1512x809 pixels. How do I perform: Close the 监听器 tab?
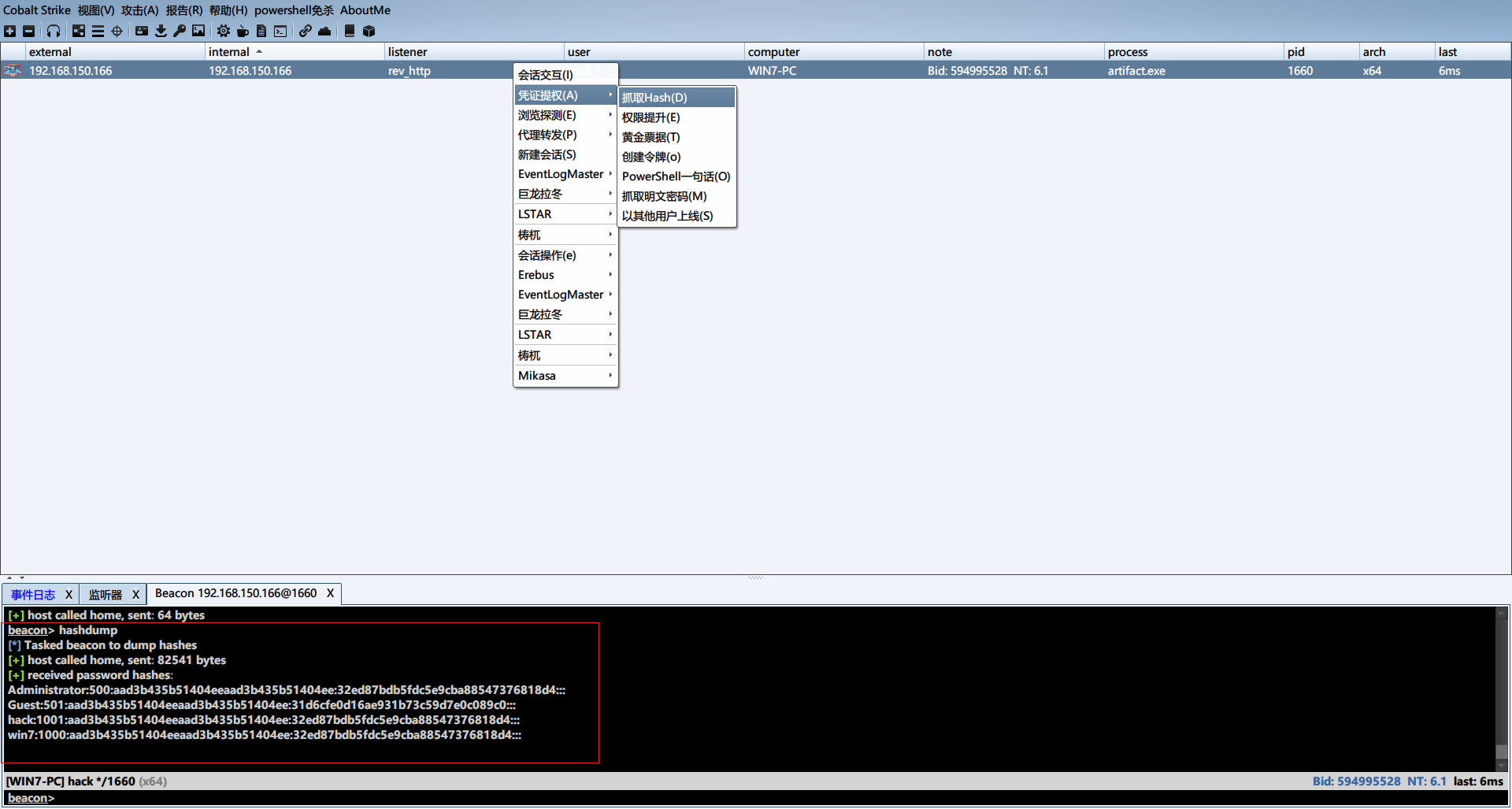135,595
